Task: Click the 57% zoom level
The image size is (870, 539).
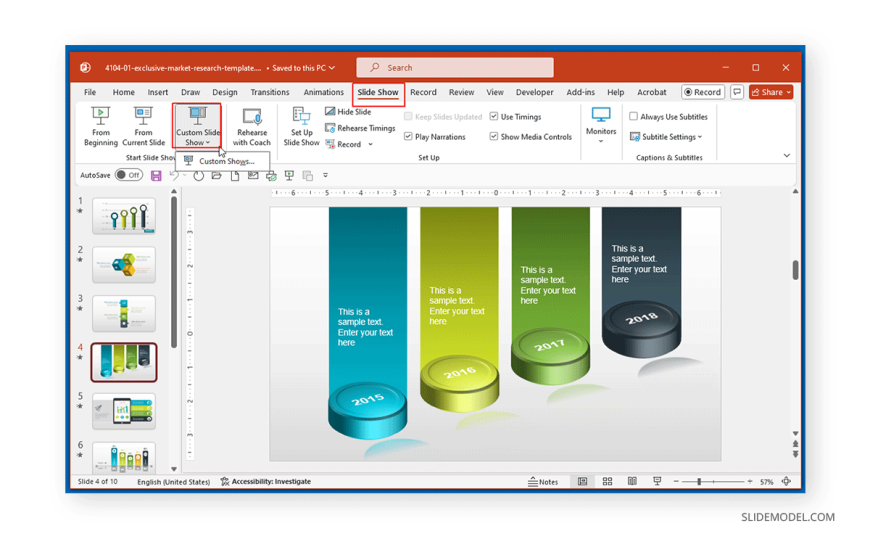Action: [767, 481]
